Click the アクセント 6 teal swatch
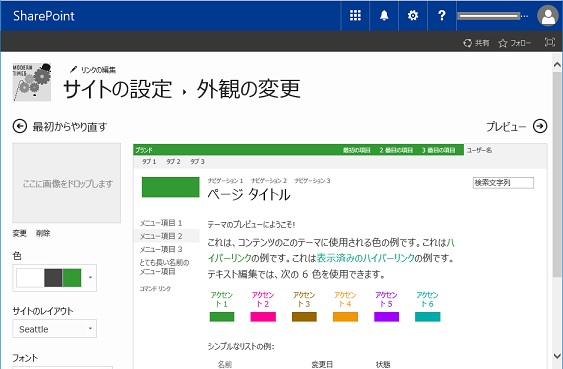The height and width of the screenshot is (369, 563). click(428, 317)
